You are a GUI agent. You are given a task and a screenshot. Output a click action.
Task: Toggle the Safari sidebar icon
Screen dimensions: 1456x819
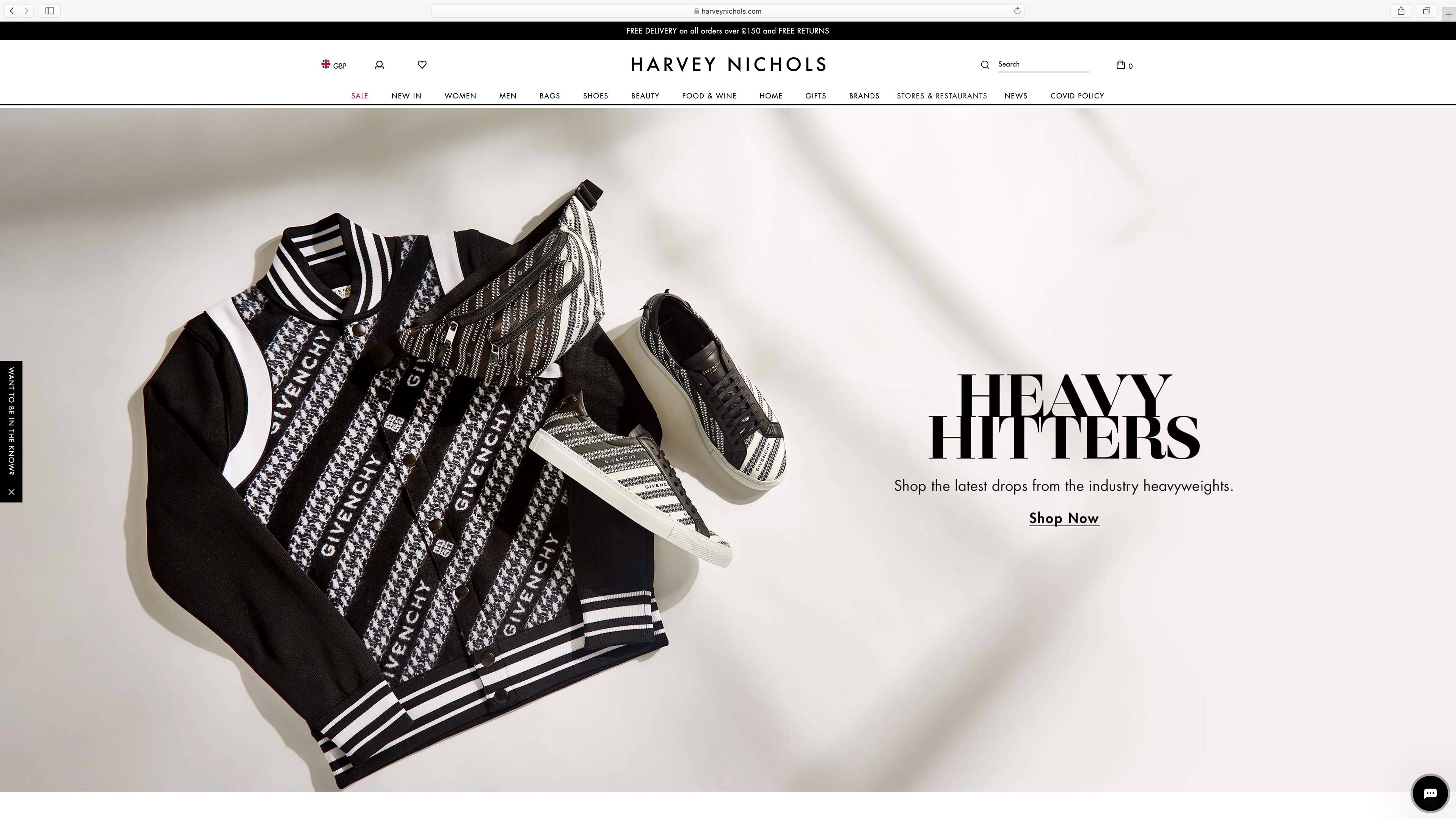pyautogui.click(x=50, y=11)
